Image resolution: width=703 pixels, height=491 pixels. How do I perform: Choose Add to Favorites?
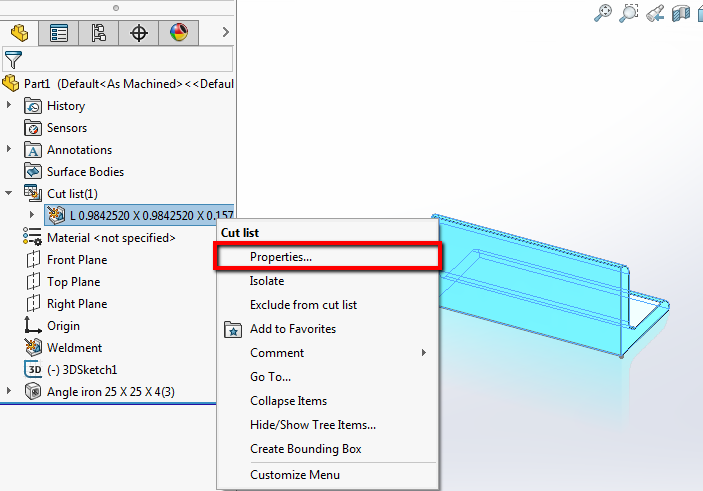click(x=328, y=329)
